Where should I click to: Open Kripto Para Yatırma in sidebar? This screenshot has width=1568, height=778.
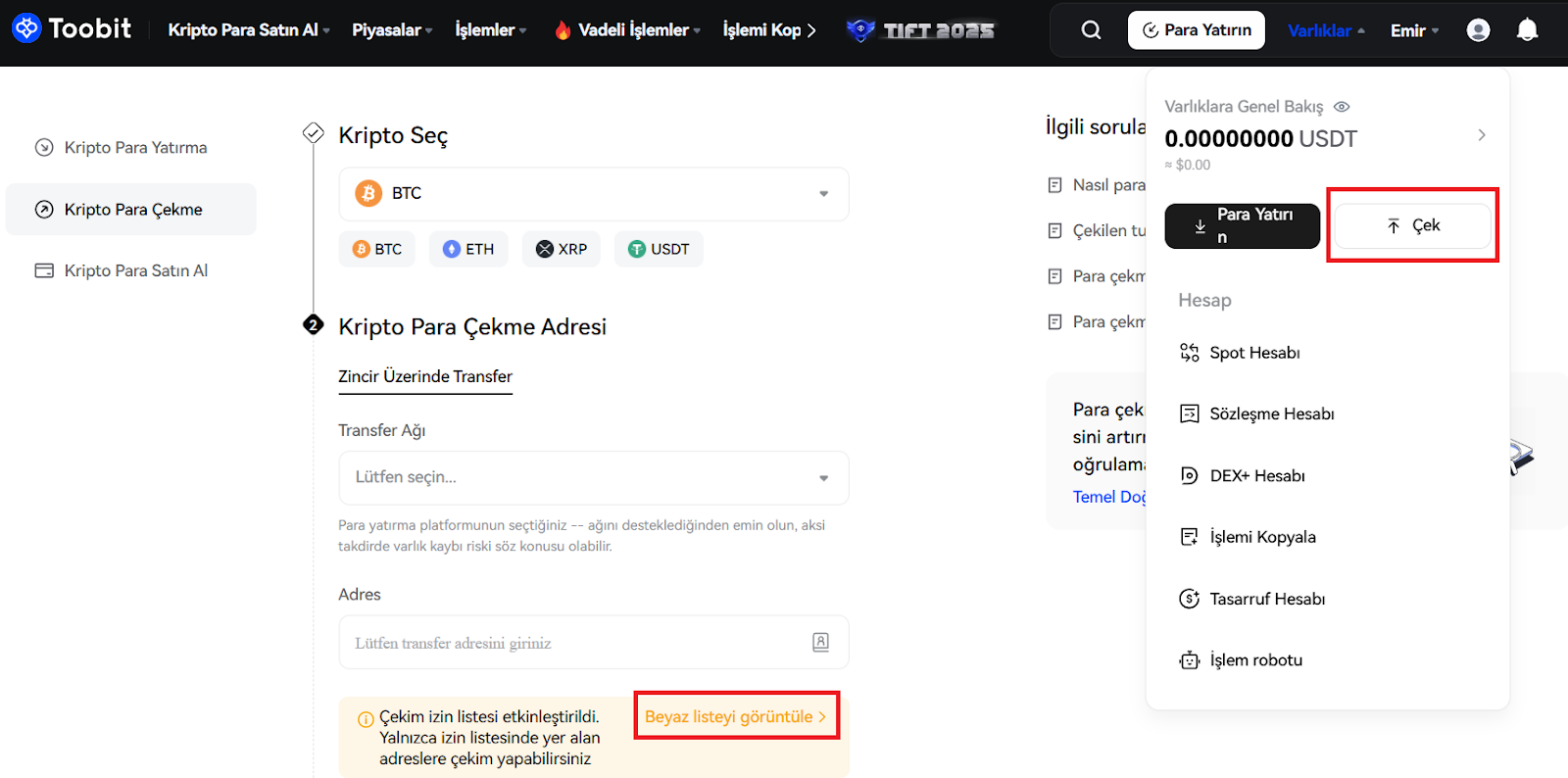[x=131, y=147]
